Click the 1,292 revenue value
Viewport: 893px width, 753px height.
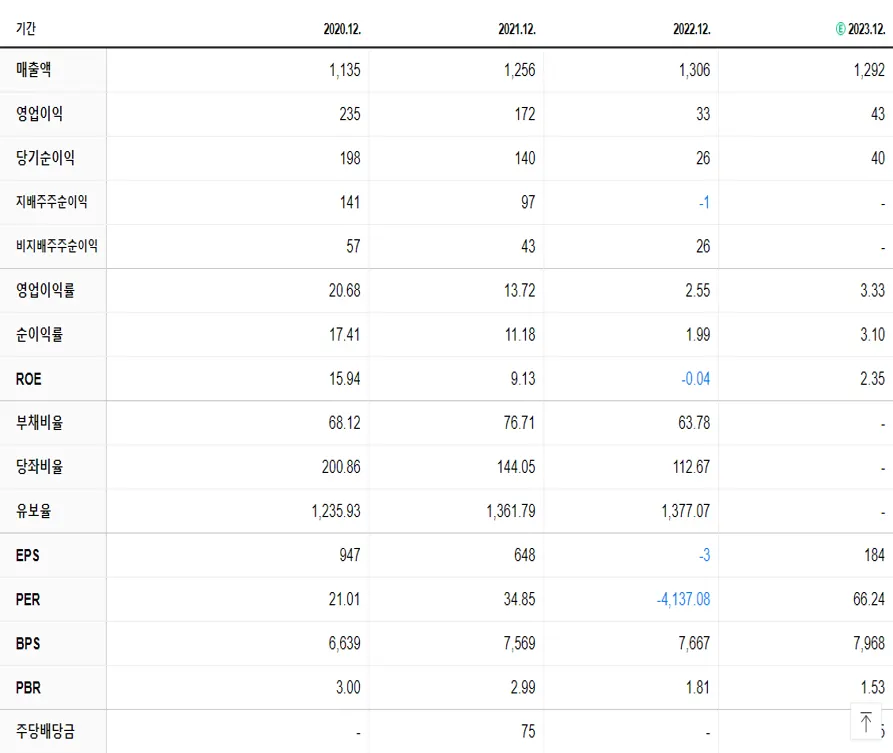(x=869, y=70)
